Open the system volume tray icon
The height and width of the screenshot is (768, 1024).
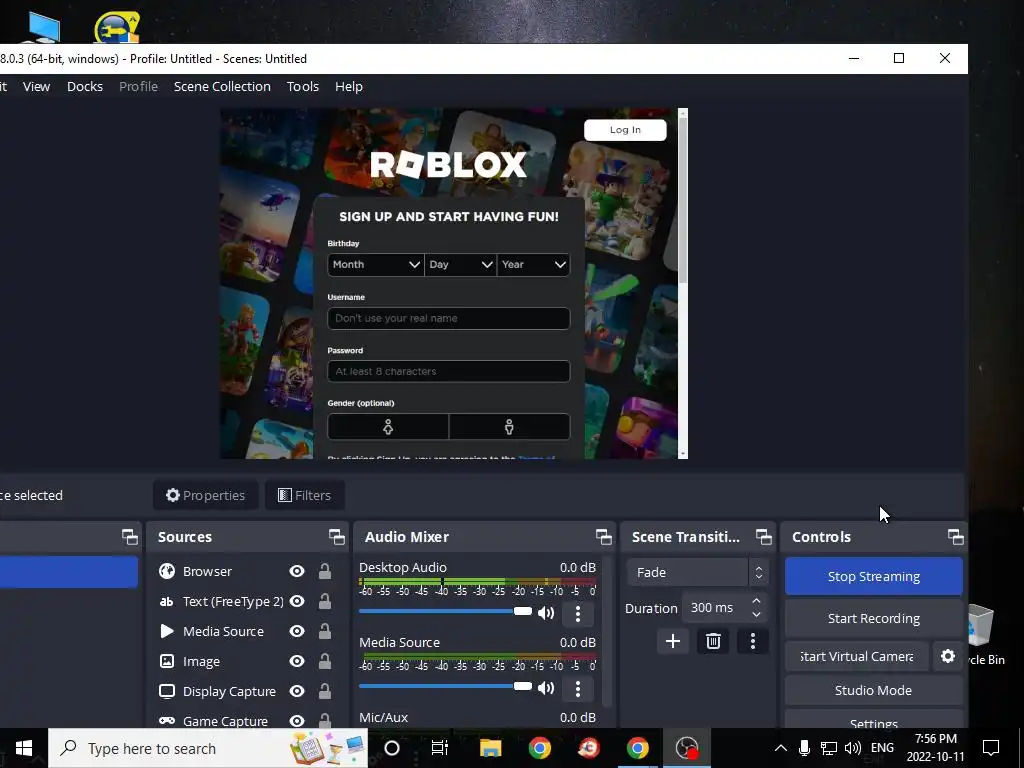(x=852, y=748)
